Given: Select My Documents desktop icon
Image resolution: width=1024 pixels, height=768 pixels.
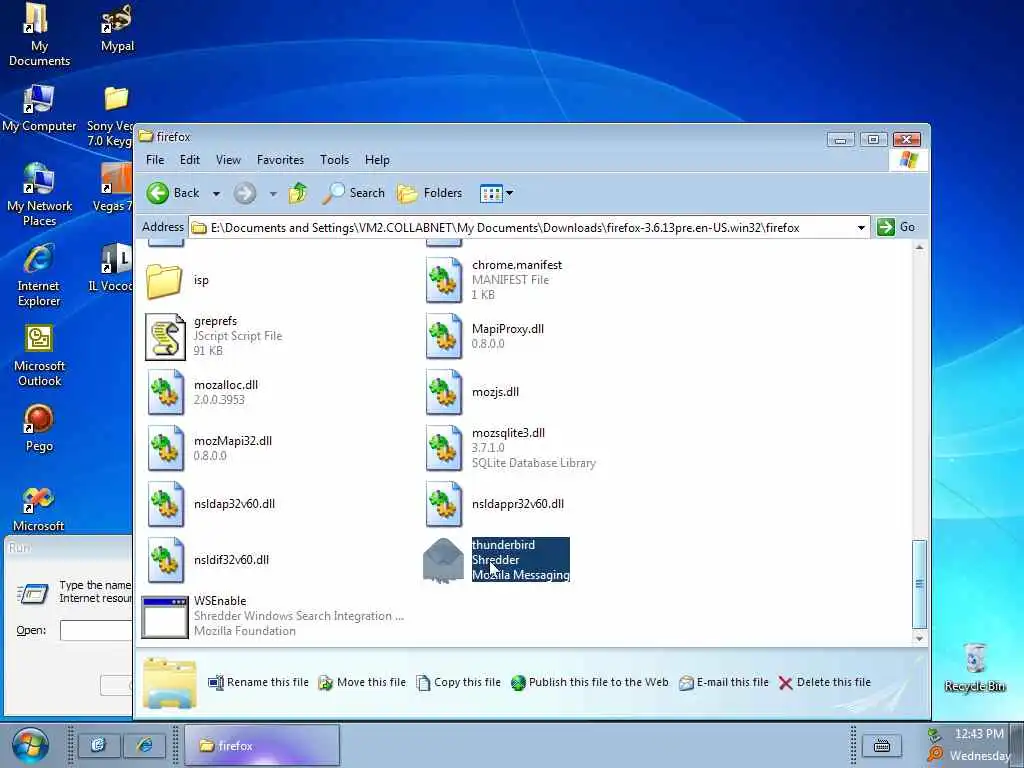Looking at the screenshot, I should click(x=39, y=36).
